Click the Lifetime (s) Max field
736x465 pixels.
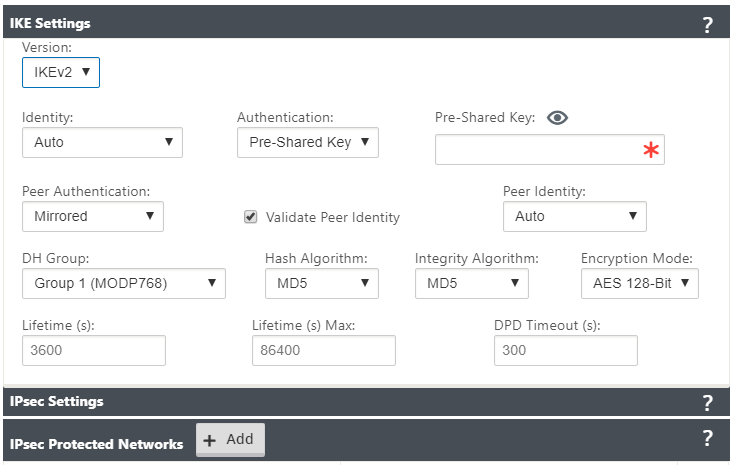tap(324, 351)
